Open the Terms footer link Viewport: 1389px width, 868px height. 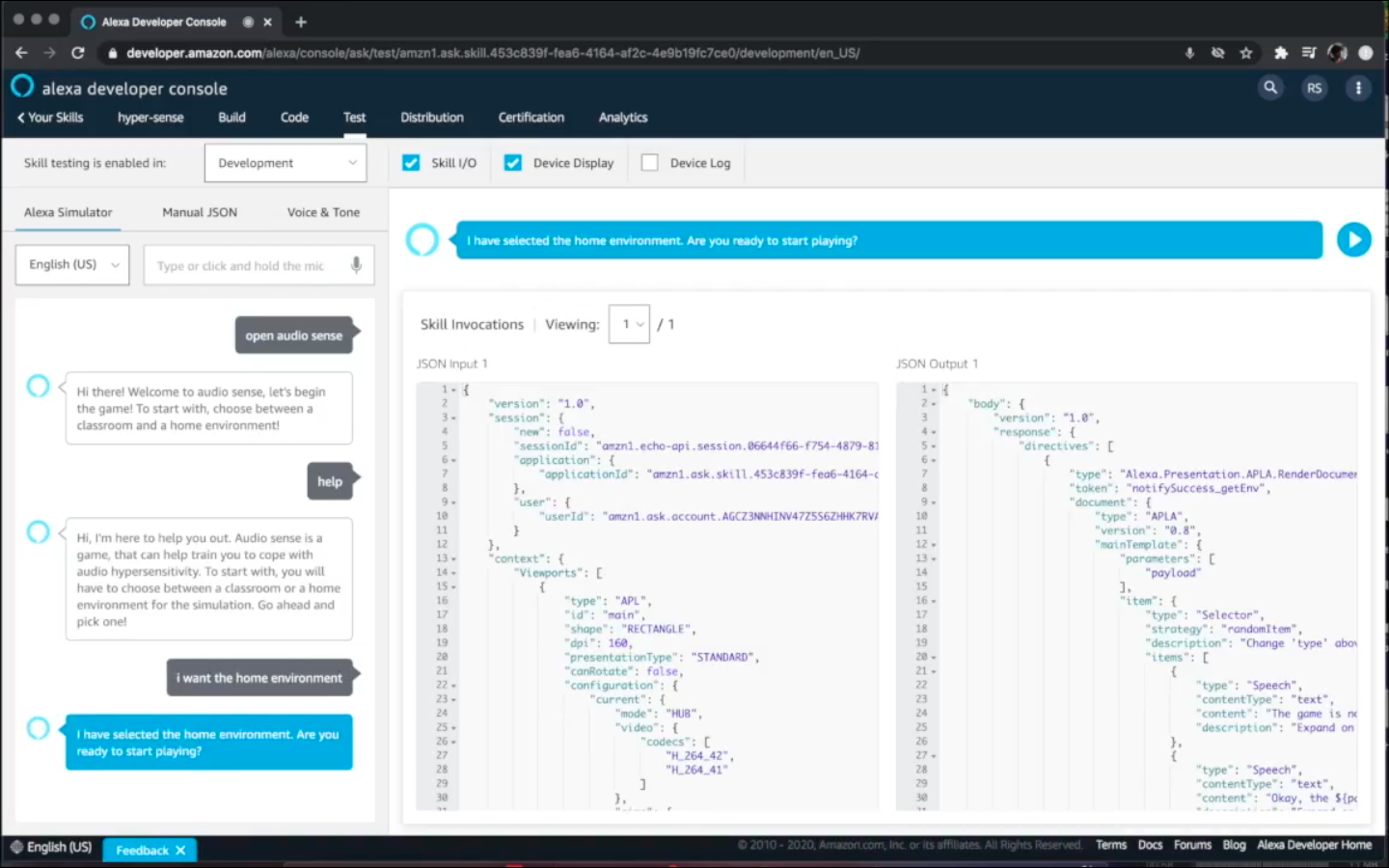1111,845
